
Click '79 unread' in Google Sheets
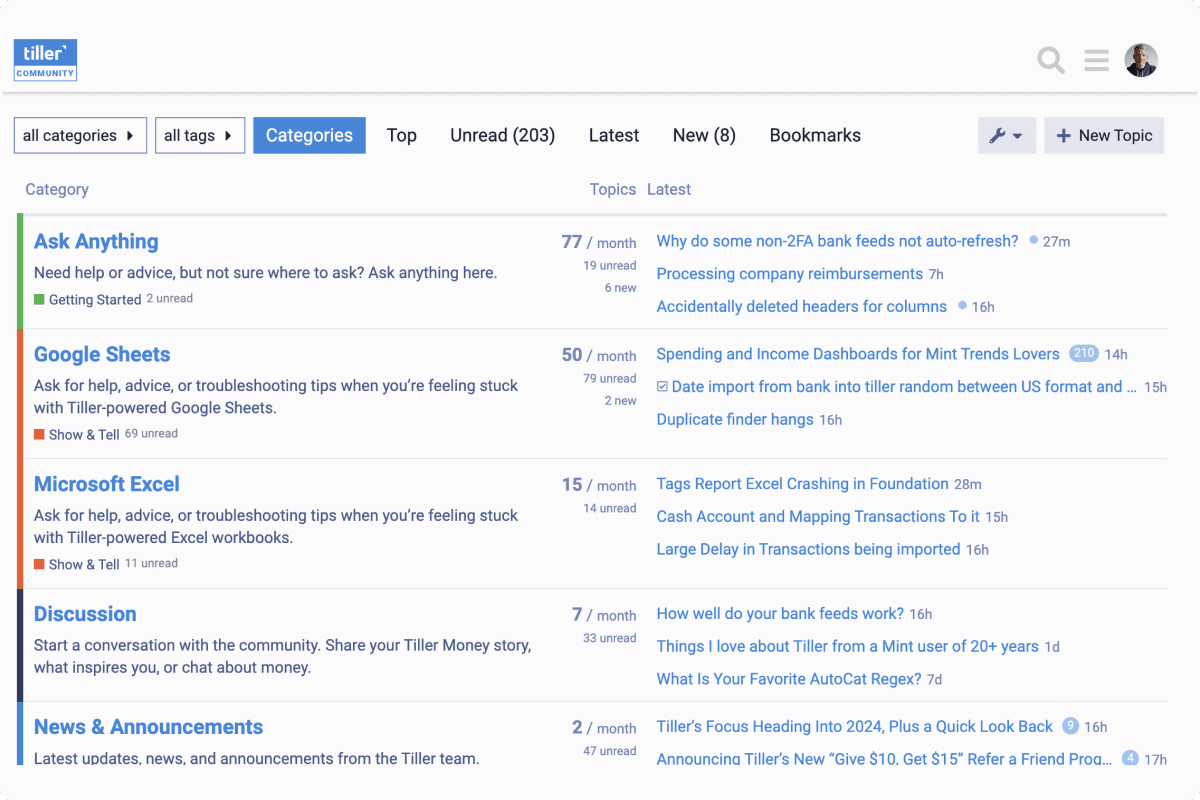[x=610, y=379]
